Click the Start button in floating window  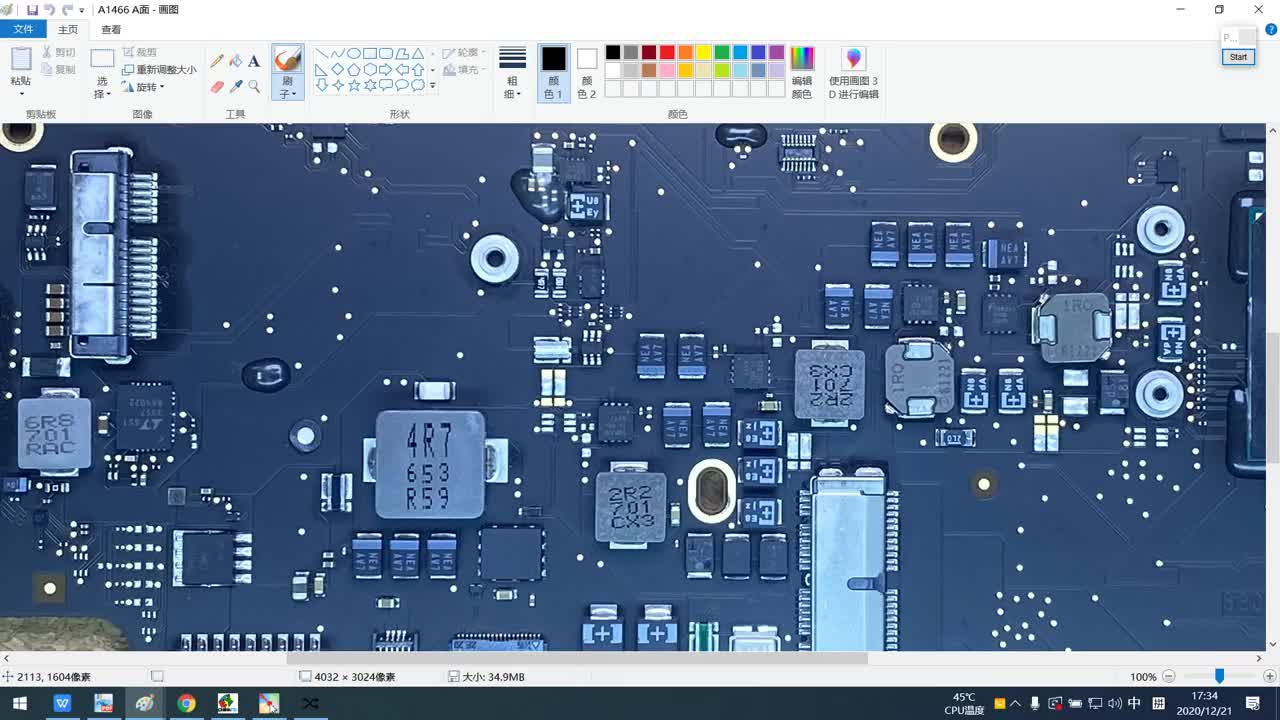click(x=1238, y=57)
